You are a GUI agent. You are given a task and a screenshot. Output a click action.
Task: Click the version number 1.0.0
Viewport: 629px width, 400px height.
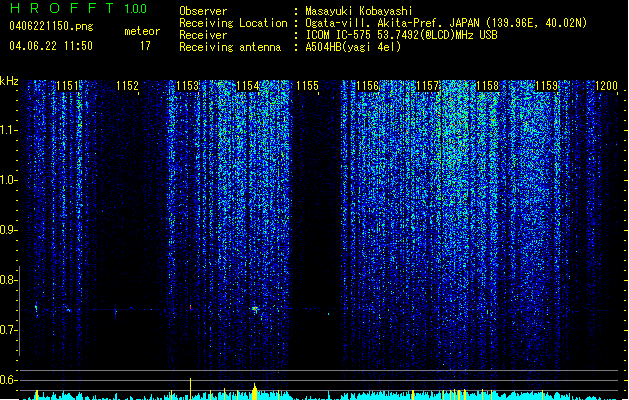pyautogui.click(x=135, y=8)
